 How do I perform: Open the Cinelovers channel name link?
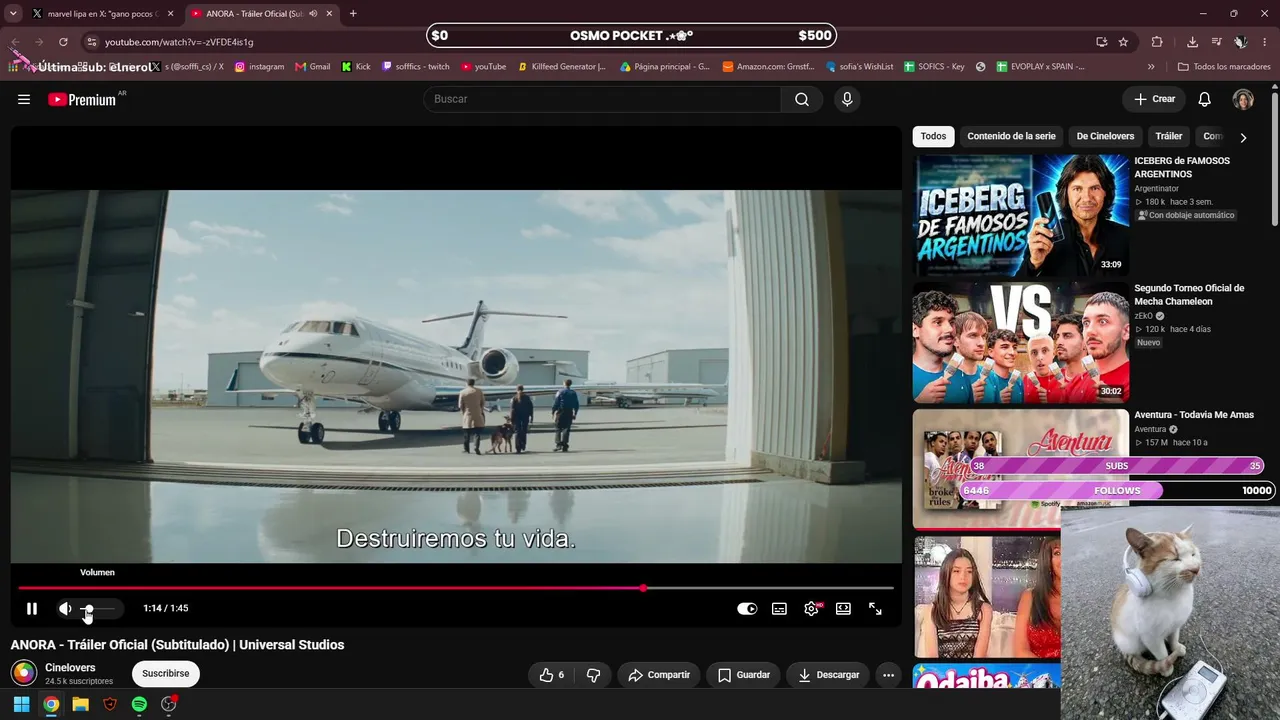coord(70,668)
